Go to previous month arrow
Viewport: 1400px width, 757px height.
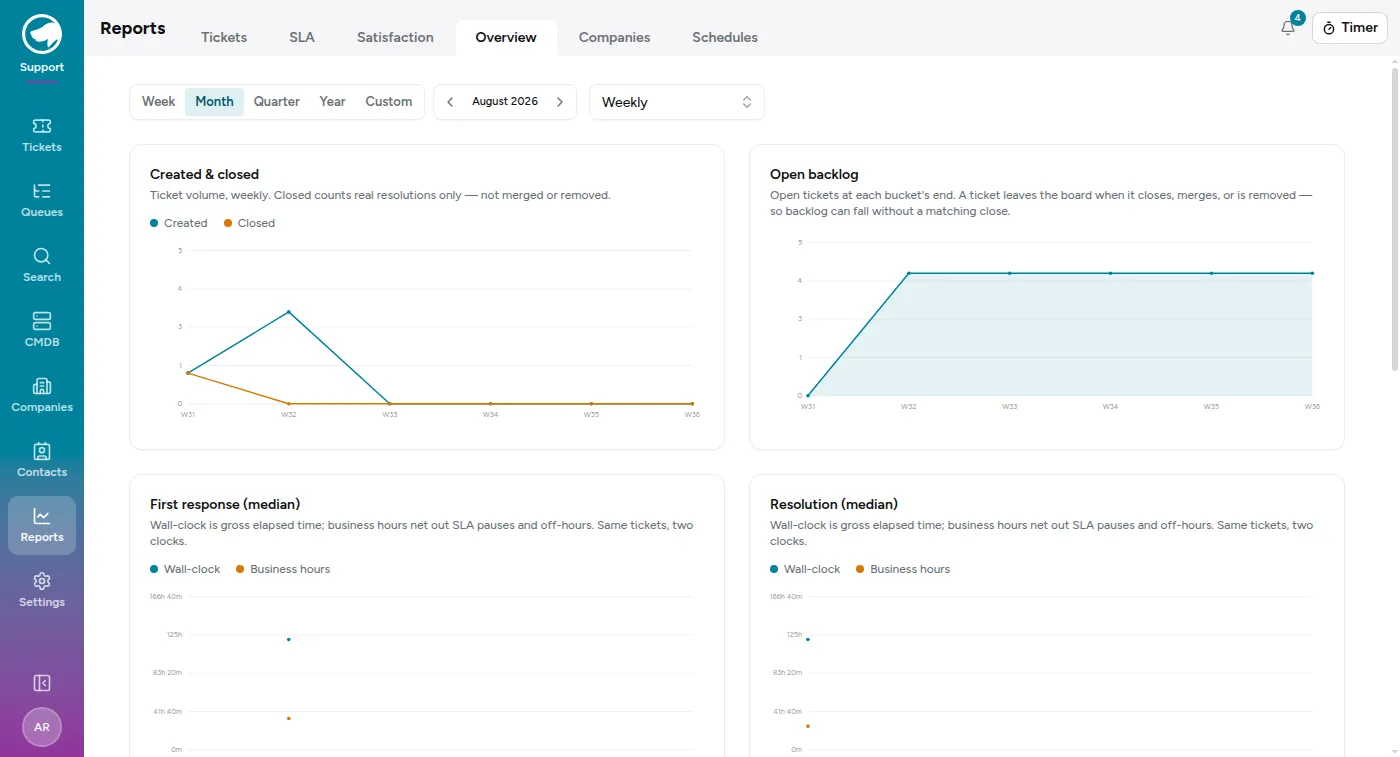[x=450, y=102]
